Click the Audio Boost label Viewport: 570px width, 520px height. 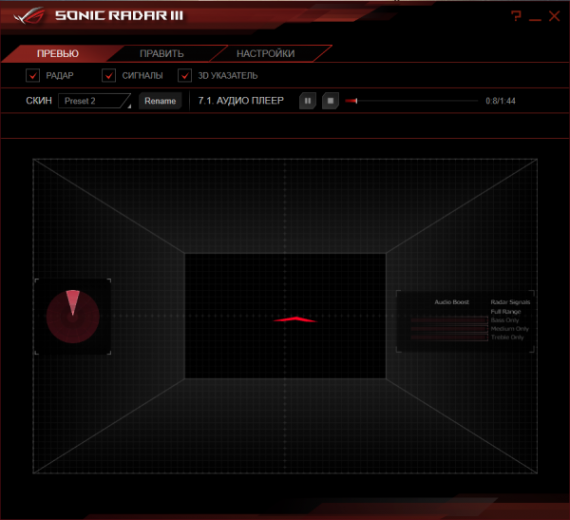pos(452,302)
